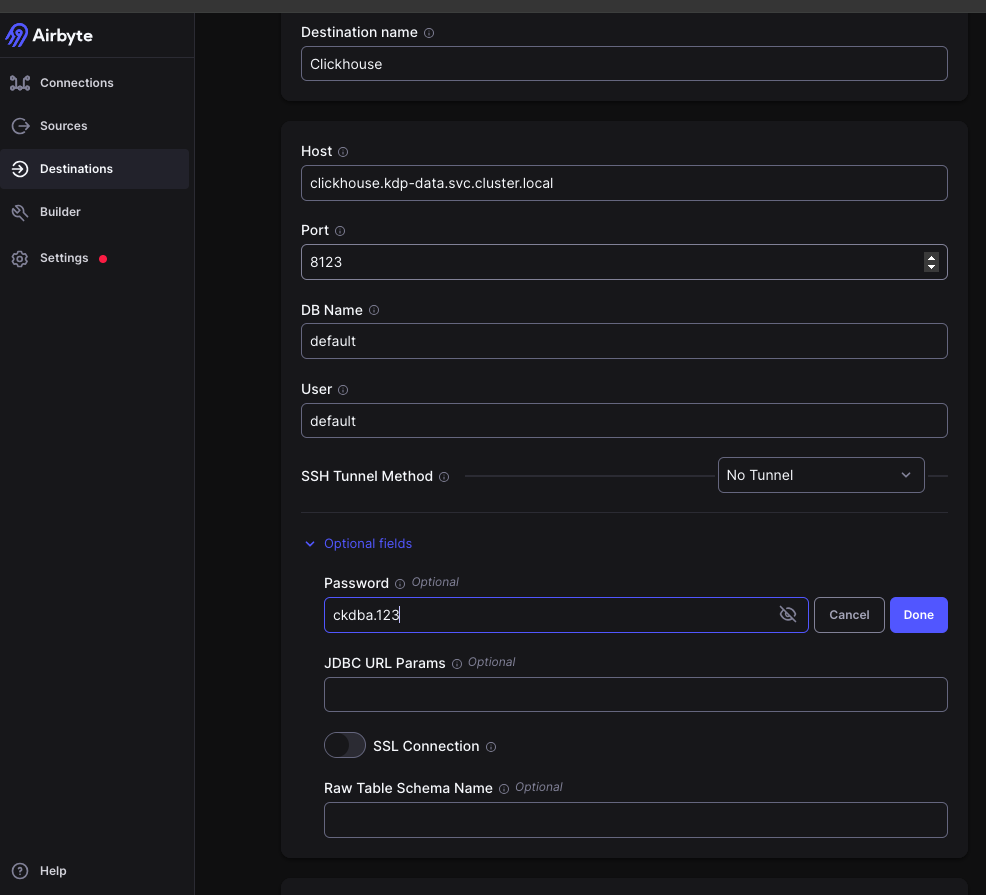This screenshot has height=895, width=986.
Task: Click the Destinations sidebar icon
Action: tap(20, 169)
